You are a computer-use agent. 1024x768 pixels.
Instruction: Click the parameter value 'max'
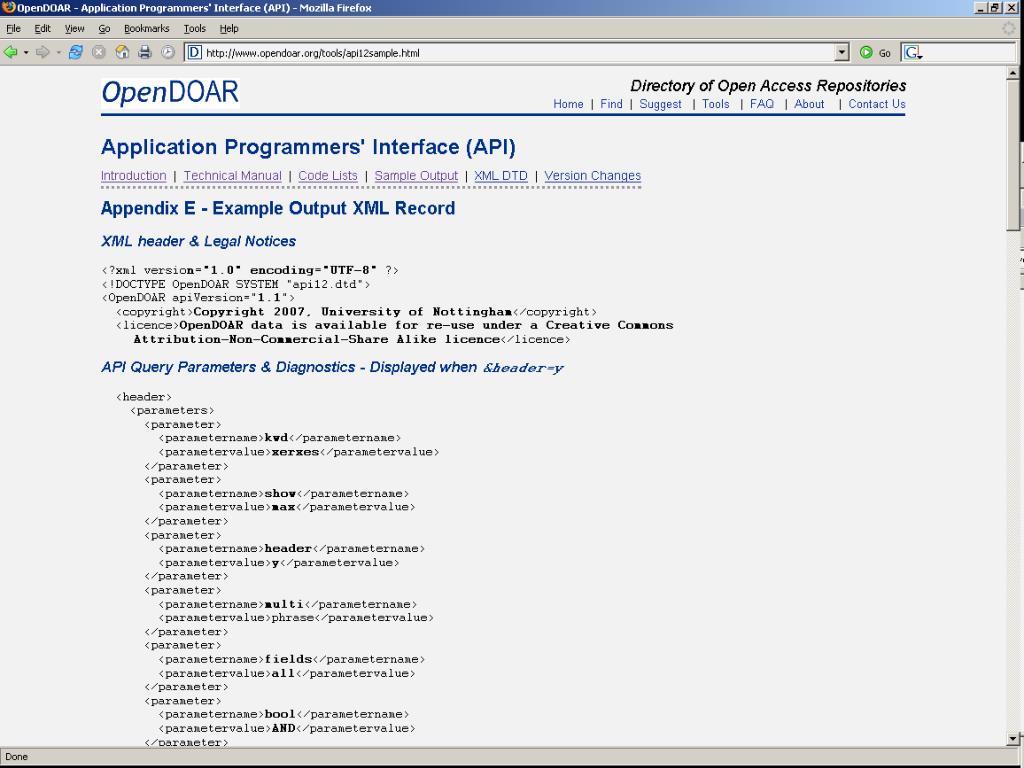[283, 507]
